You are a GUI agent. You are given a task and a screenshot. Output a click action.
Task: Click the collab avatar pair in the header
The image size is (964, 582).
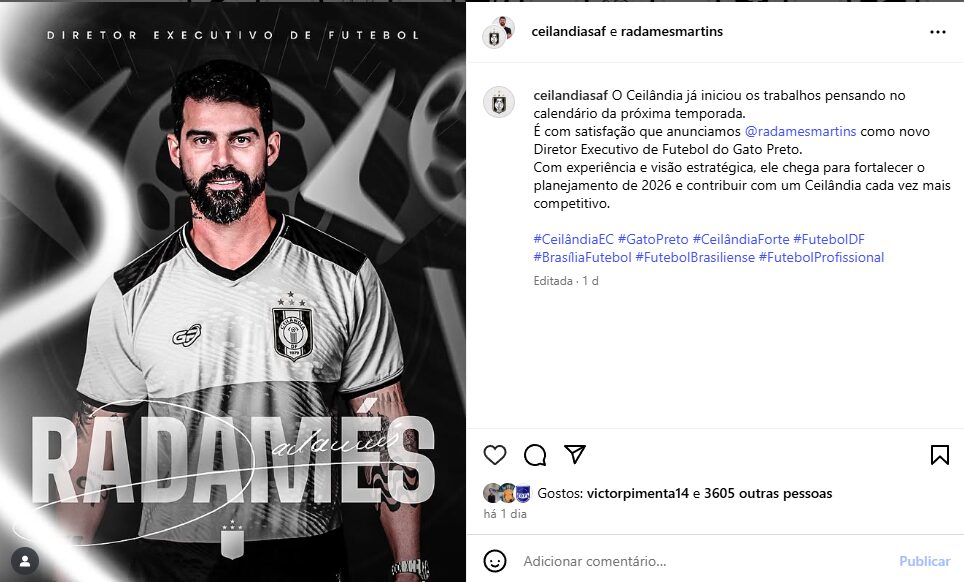(499, 33)
